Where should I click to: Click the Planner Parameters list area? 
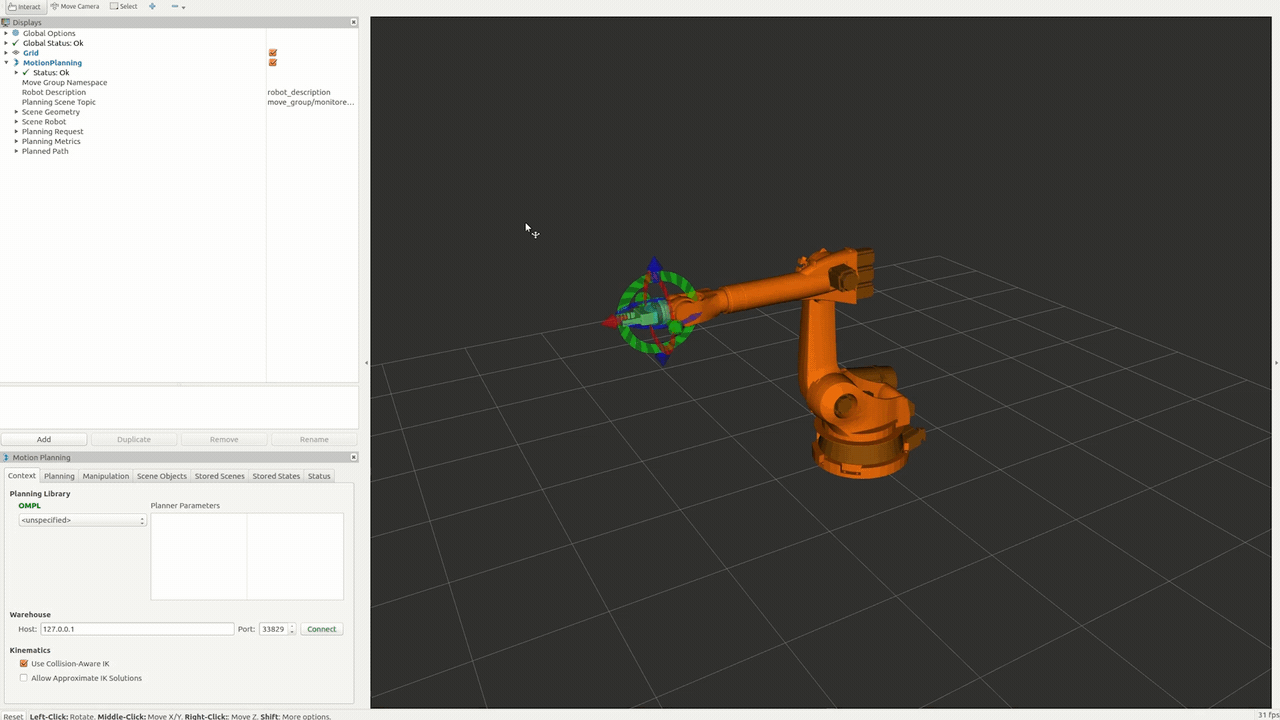247,556
